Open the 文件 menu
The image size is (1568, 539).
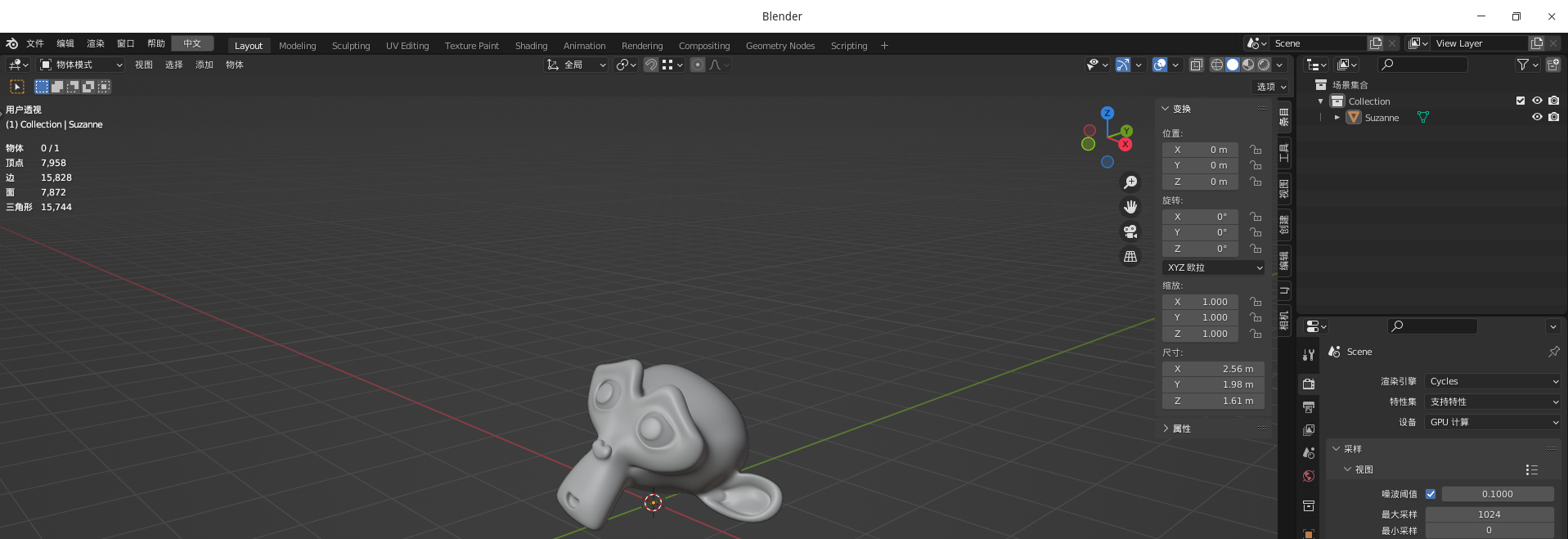pos(35,43)
